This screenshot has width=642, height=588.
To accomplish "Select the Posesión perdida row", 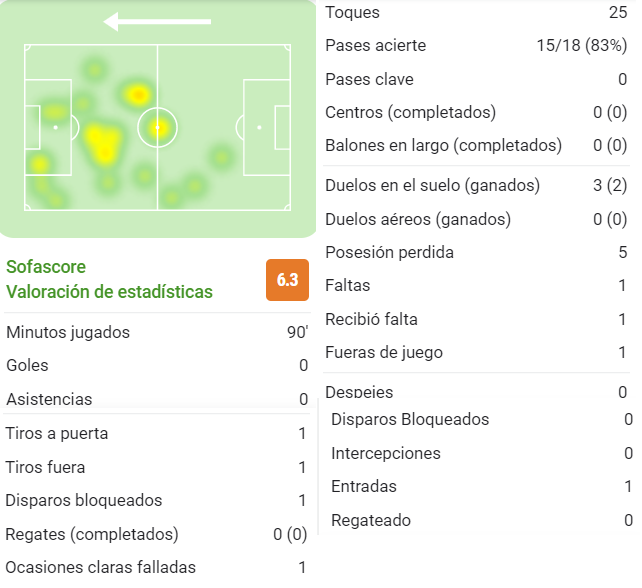I will coord(476,252).
